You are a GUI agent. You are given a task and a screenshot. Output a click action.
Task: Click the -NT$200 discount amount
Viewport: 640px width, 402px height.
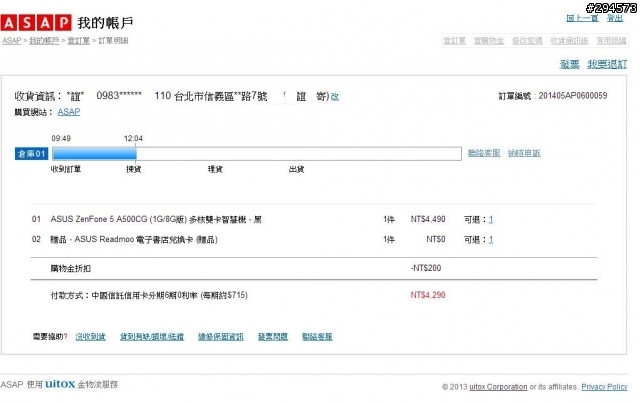pos(426,268)
